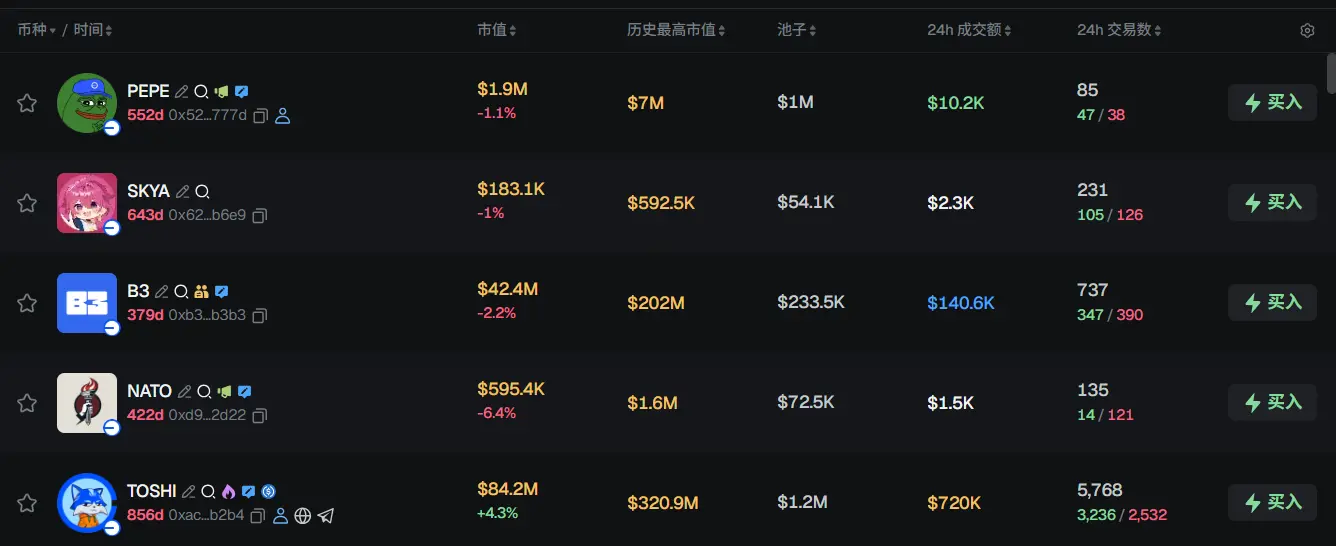Sort by 市值 column header
Image resolution: width=1336 pixels, height=546 pixels.
[496, 31]
